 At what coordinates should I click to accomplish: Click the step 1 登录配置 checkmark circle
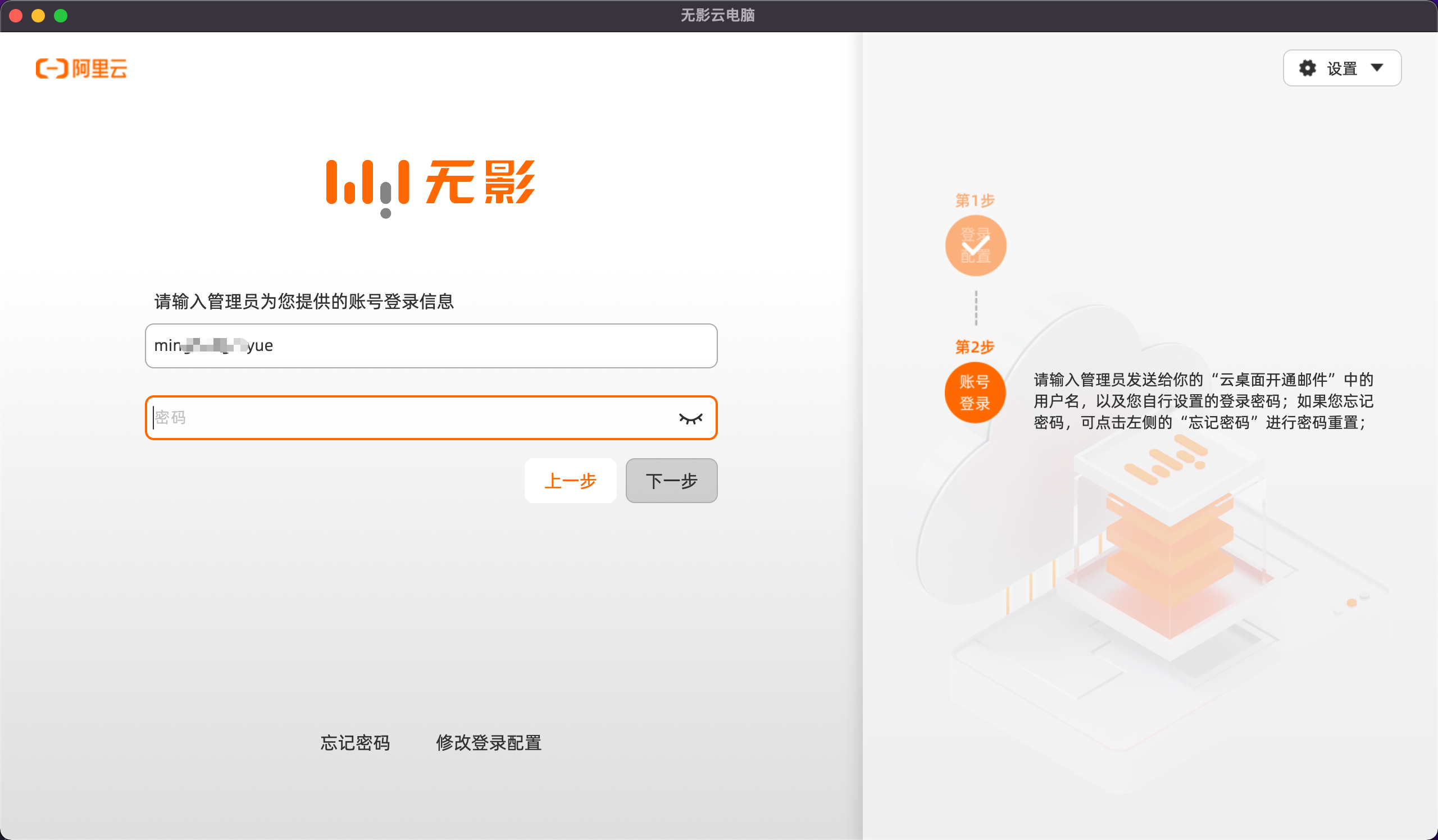tap(975, 246)
